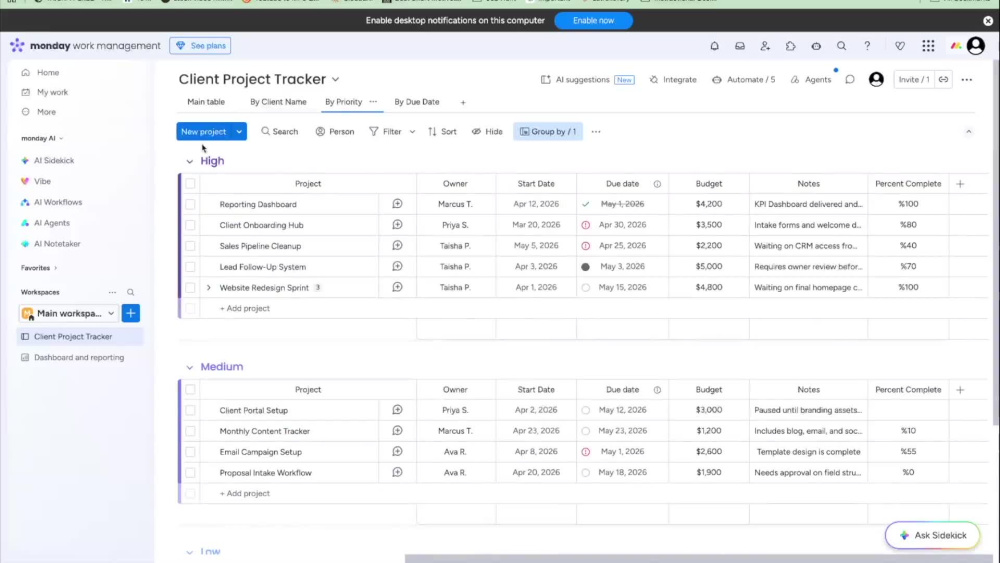Viewport: 1000px width, 563px height.
Task: Click the Enable now button
Action: (x=593, y=20)
